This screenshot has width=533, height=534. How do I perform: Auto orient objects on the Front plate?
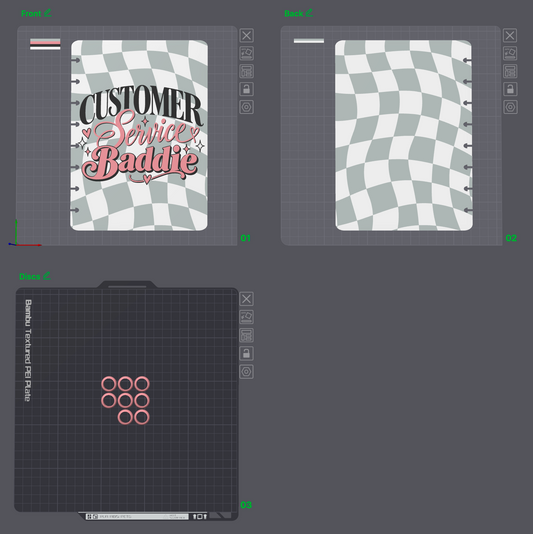pyautogui.click(x=247, y=53)
